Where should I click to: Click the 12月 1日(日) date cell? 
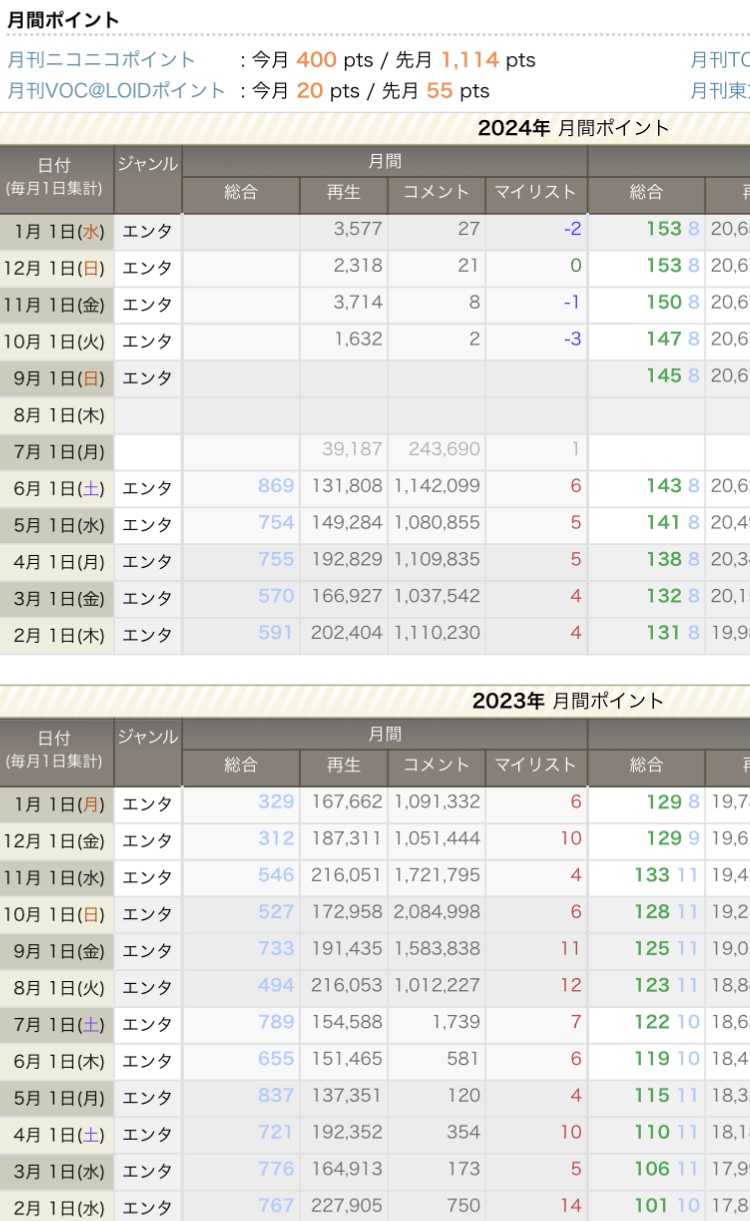58,268
